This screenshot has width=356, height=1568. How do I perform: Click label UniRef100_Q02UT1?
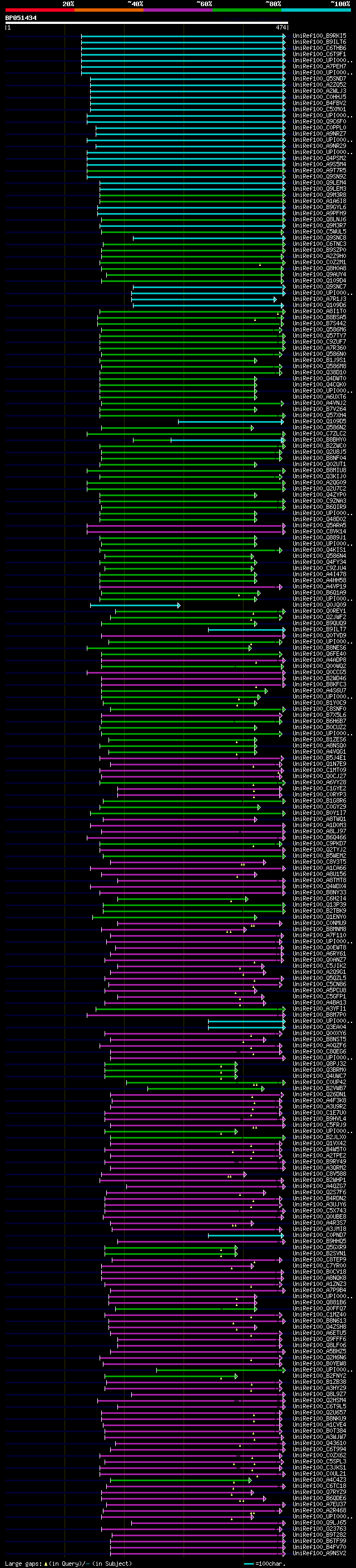[319, 464]
